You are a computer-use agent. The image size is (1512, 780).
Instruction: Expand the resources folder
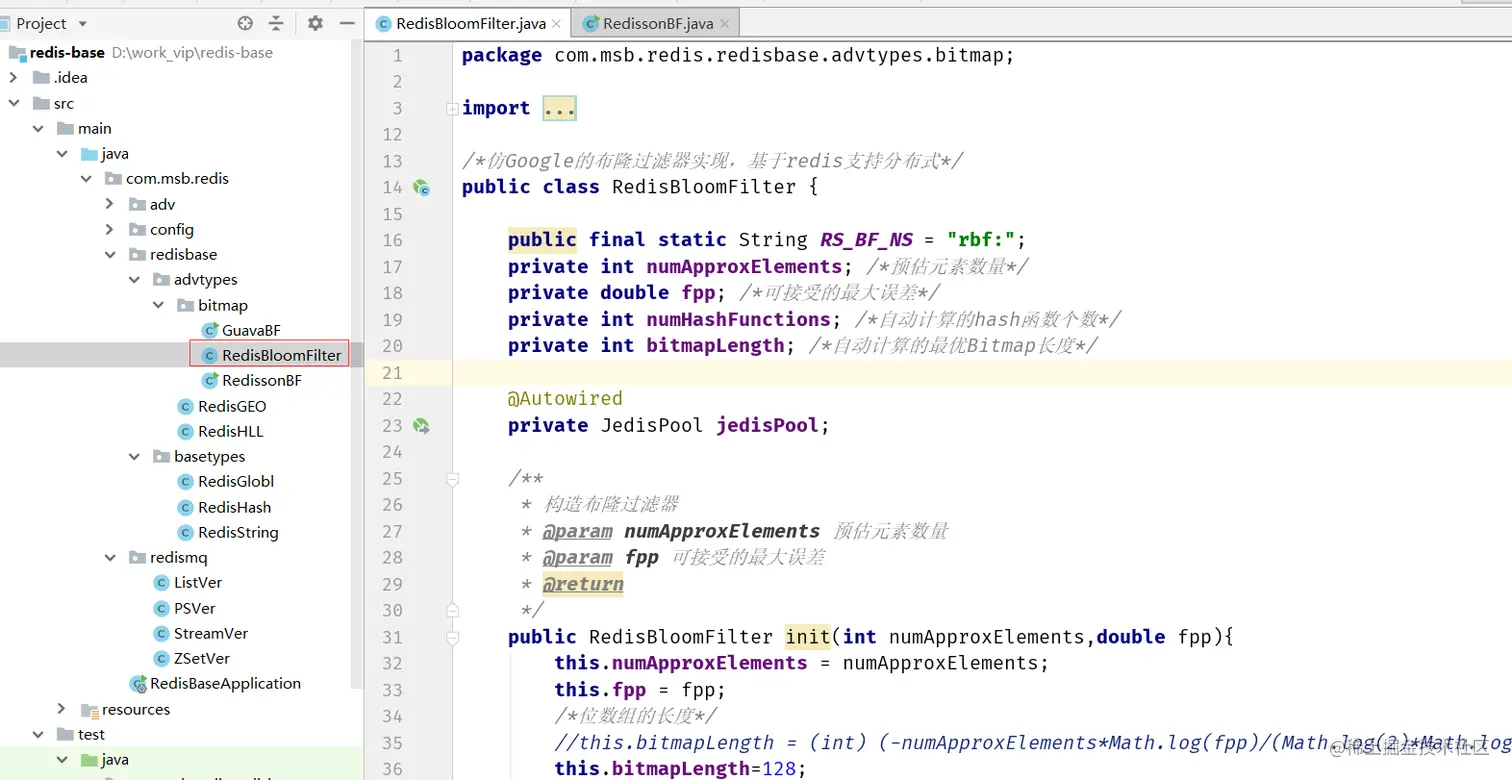62,709
